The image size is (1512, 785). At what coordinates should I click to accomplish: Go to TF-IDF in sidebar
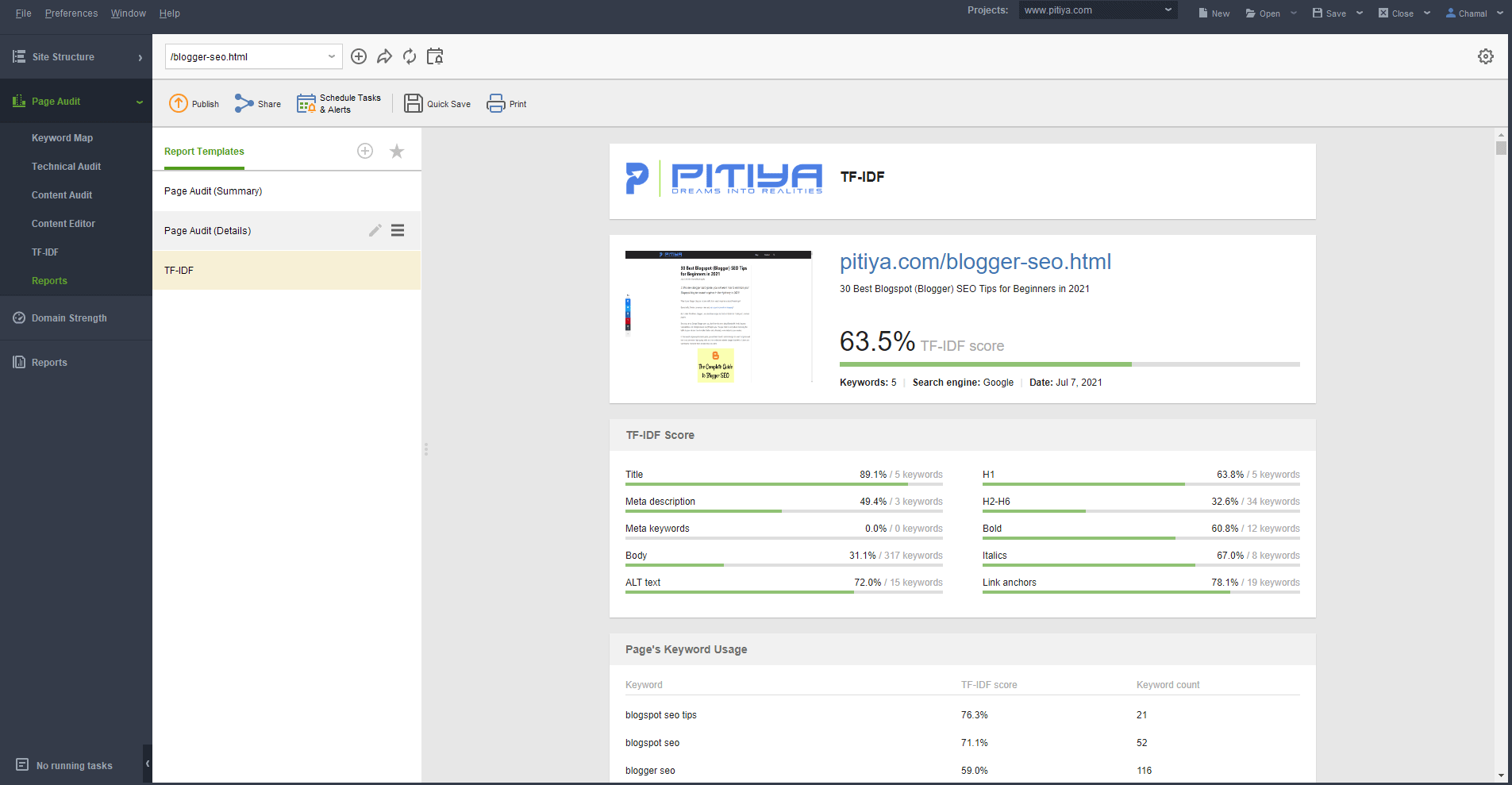(45, 252)
